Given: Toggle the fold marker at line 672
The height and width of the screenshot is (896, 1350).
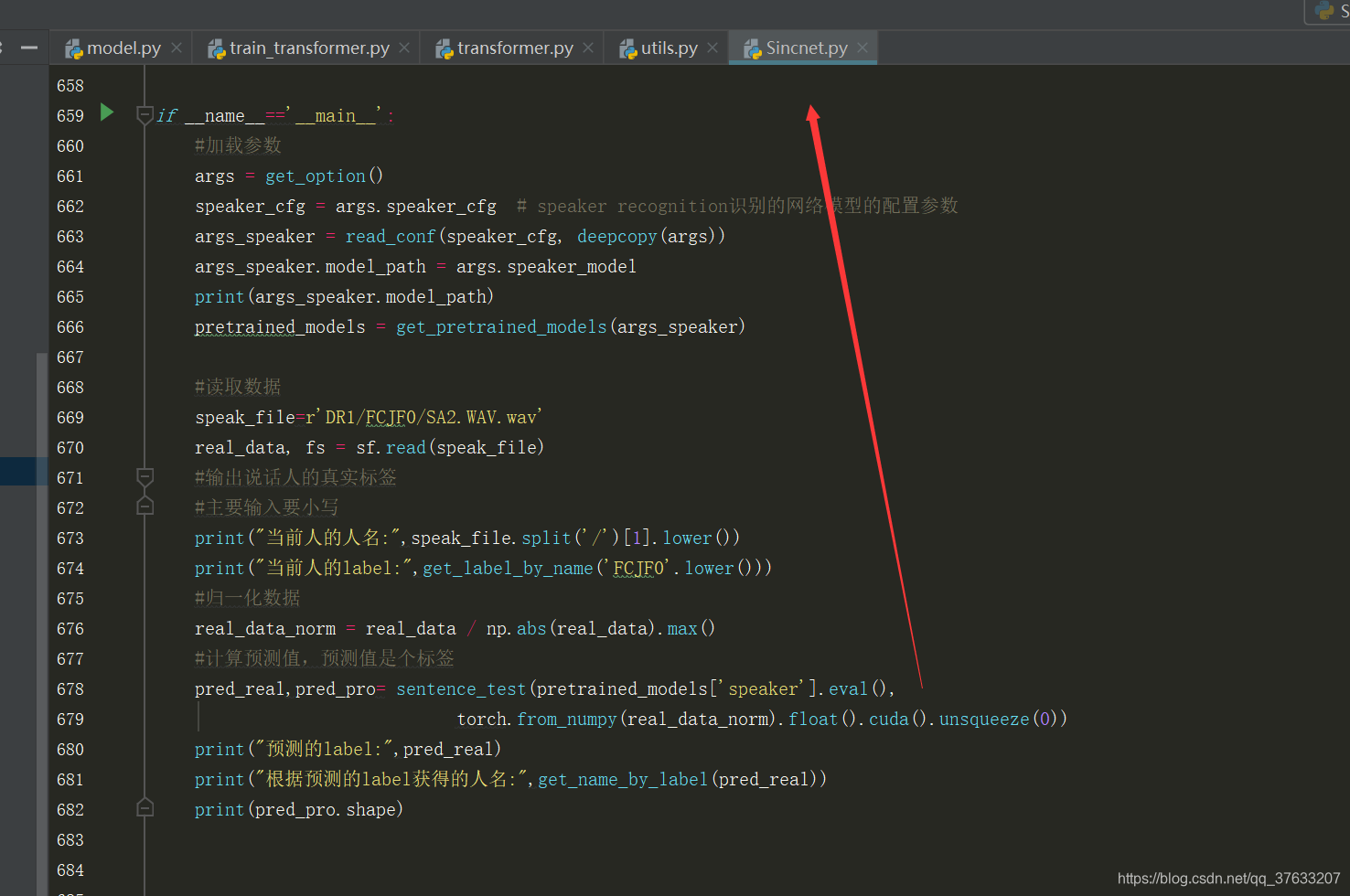Looking at the screenshot, I should pos(145,506).
